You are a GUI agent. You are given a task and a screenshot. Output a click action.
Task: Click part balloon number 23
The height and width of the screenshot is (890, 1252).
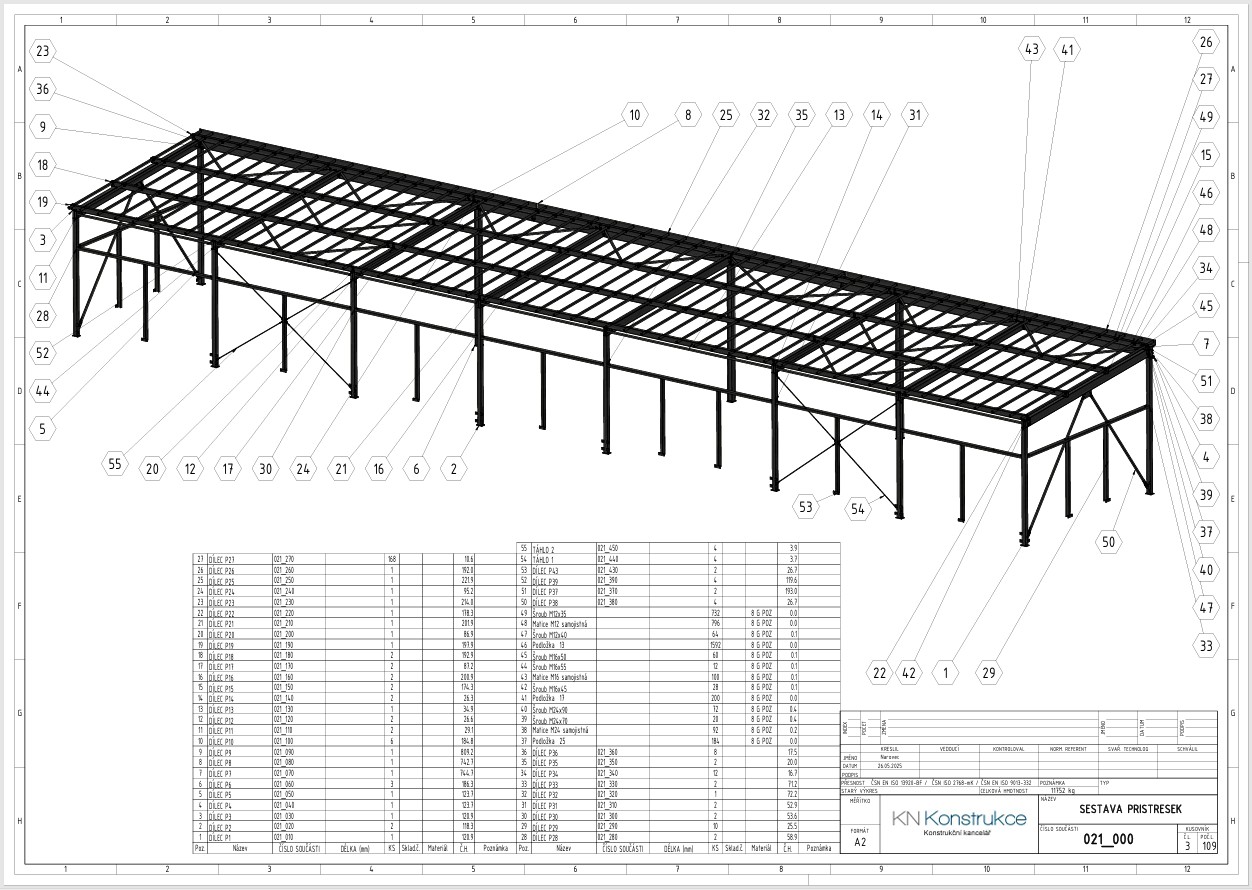[42, 51]
